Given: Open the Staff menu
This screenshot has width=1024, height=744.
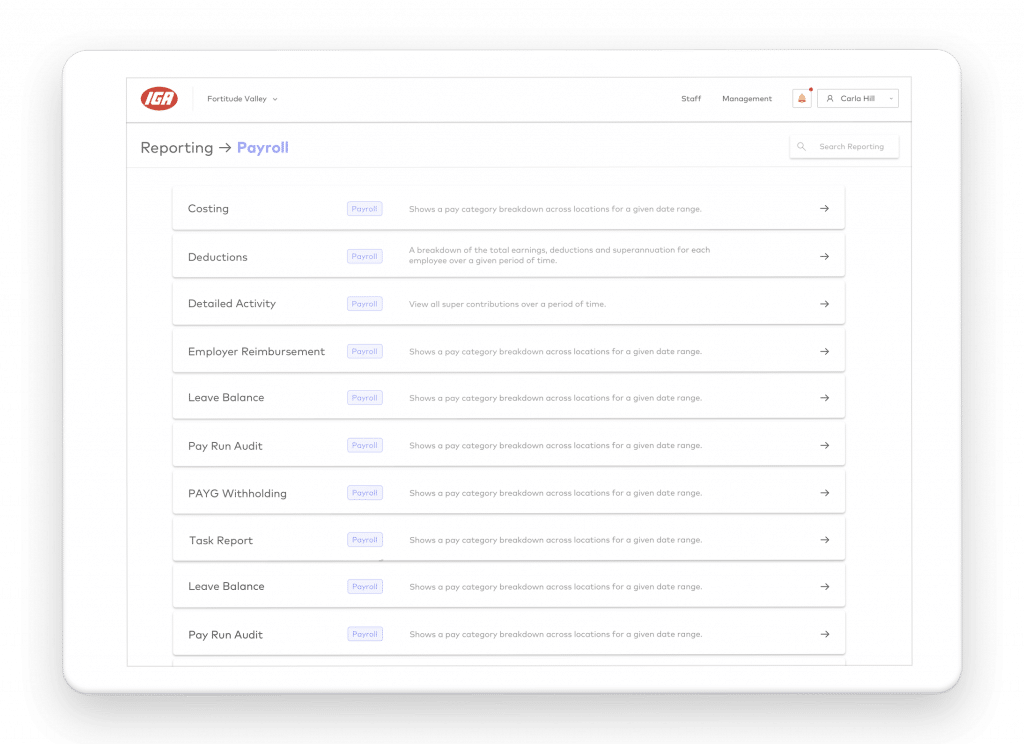Looking at the screenshot, I should 691,99.
